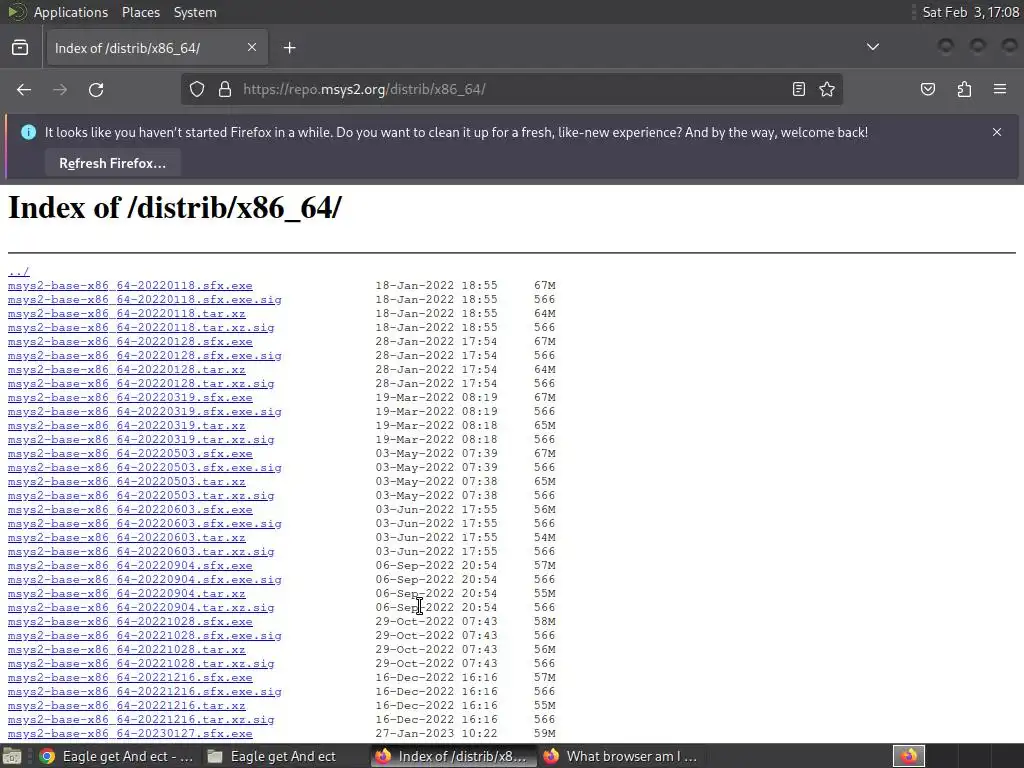Select the Index of /distrib/x86_64/ tab
This screenshot has height=768, width=1024.
click(157, 48)
